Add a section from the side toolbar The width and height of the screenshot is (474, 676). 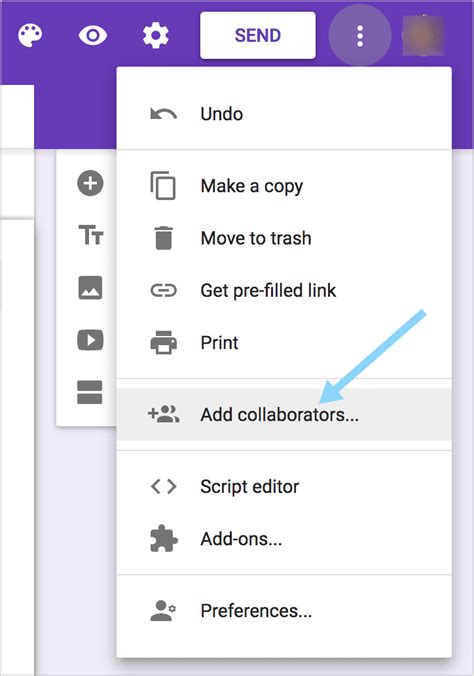(90, 392)
